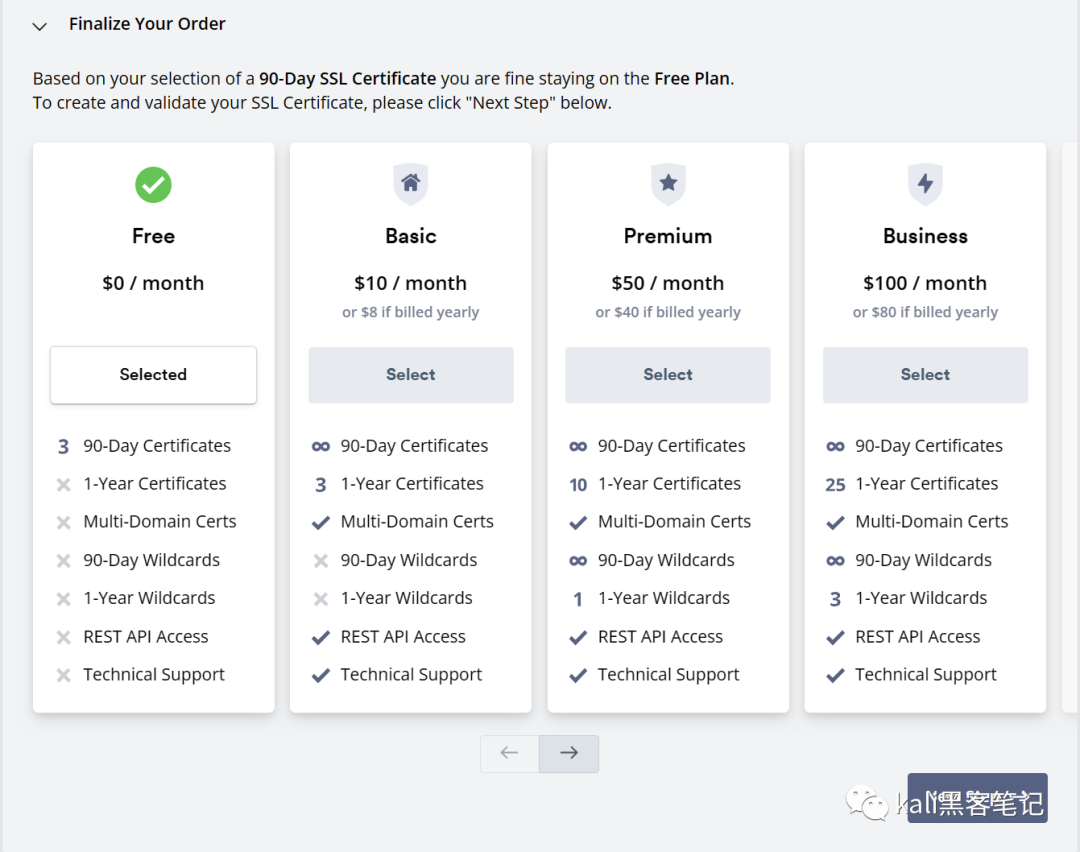Image resolution: width=1080 pixels, height=852 pixels.
Task: Go to next plans with right arrow
Action: coord(569,753)
